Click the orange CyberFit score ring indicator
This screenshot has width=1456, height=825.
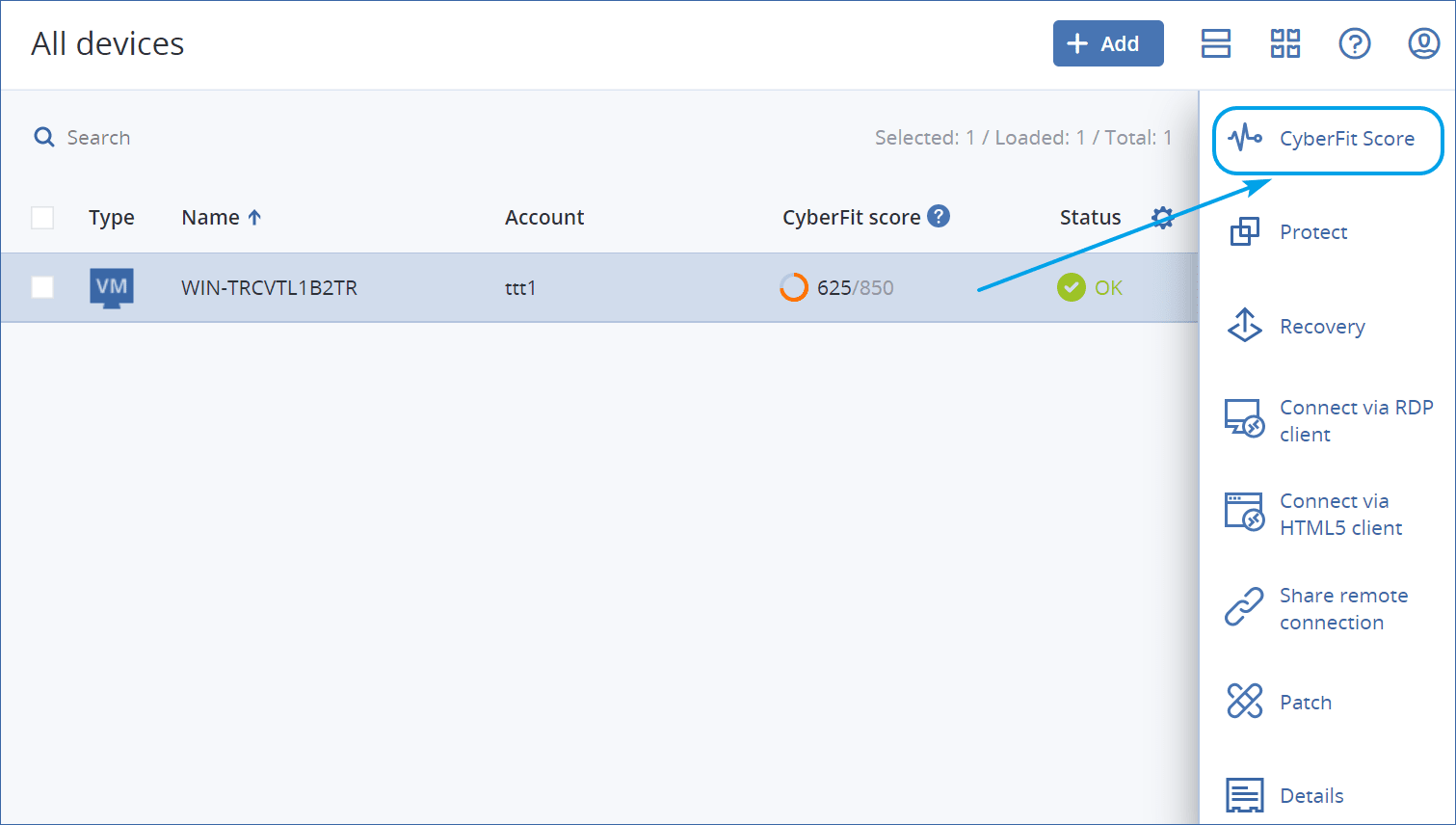click(794, 287)
